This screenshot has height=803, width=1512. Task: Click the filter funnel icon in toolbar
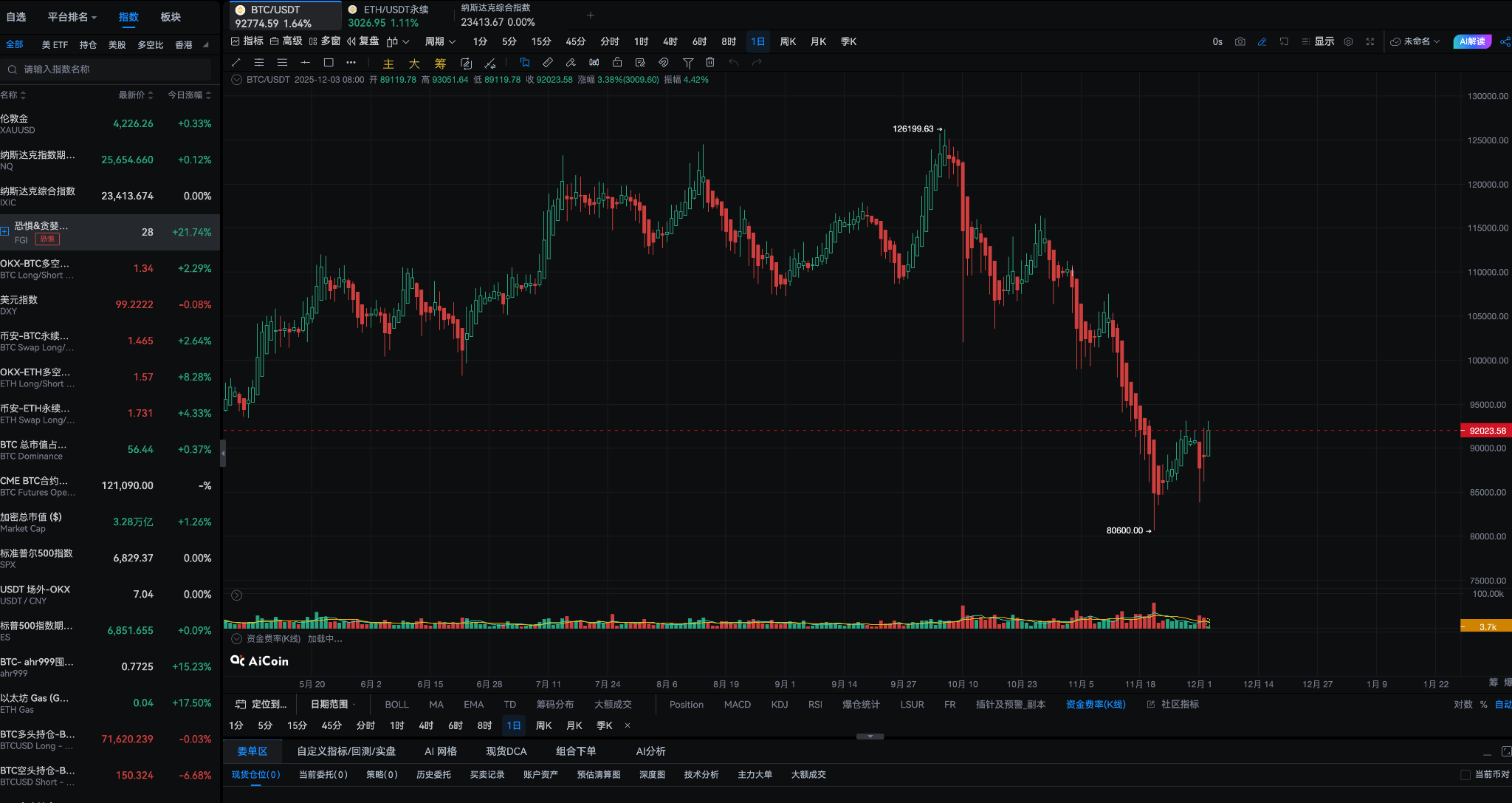688,63
